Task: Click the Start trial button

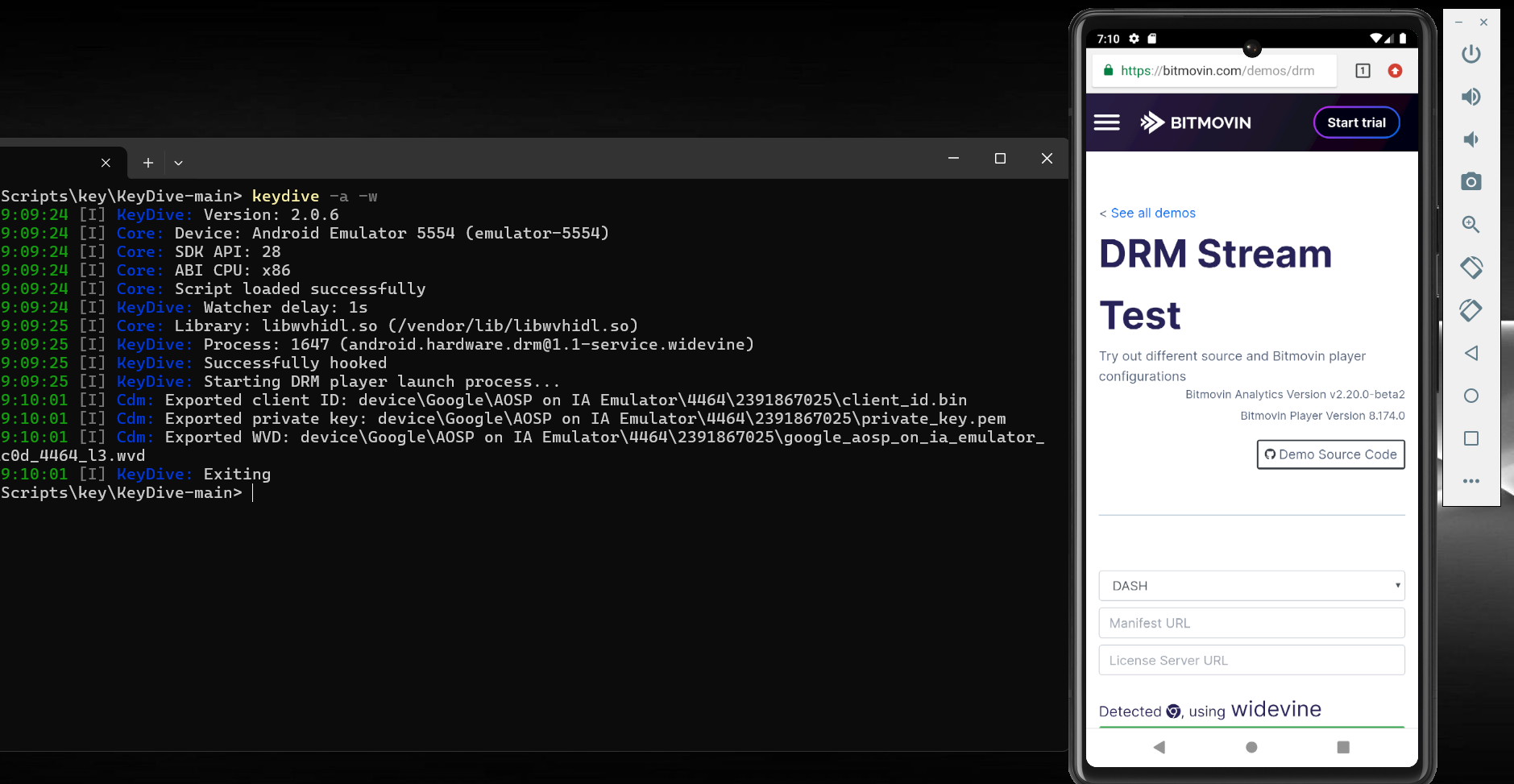Action: (x=1357, y=122)
